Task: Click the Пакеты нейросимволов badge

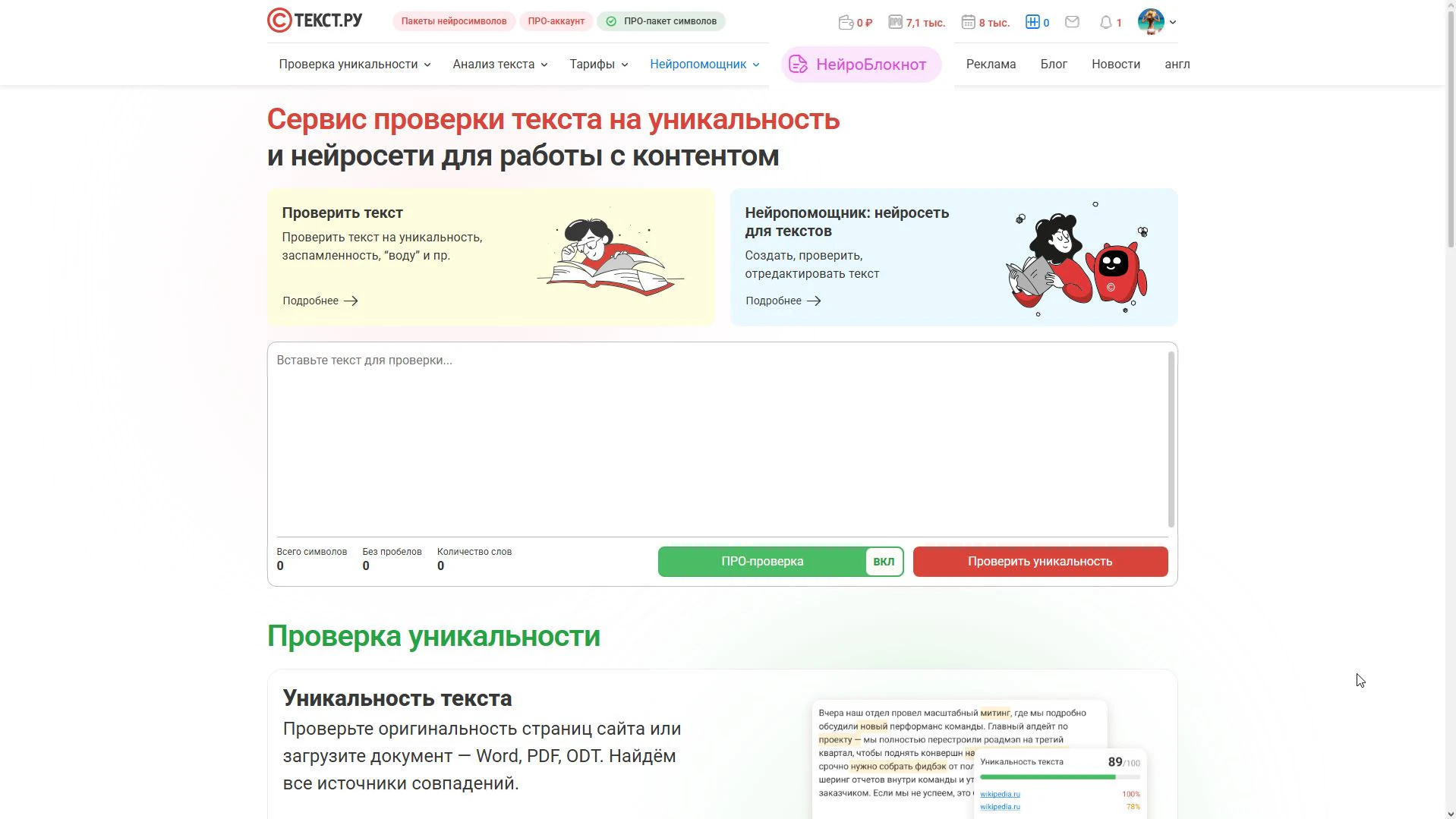Action: pos(454,21)
